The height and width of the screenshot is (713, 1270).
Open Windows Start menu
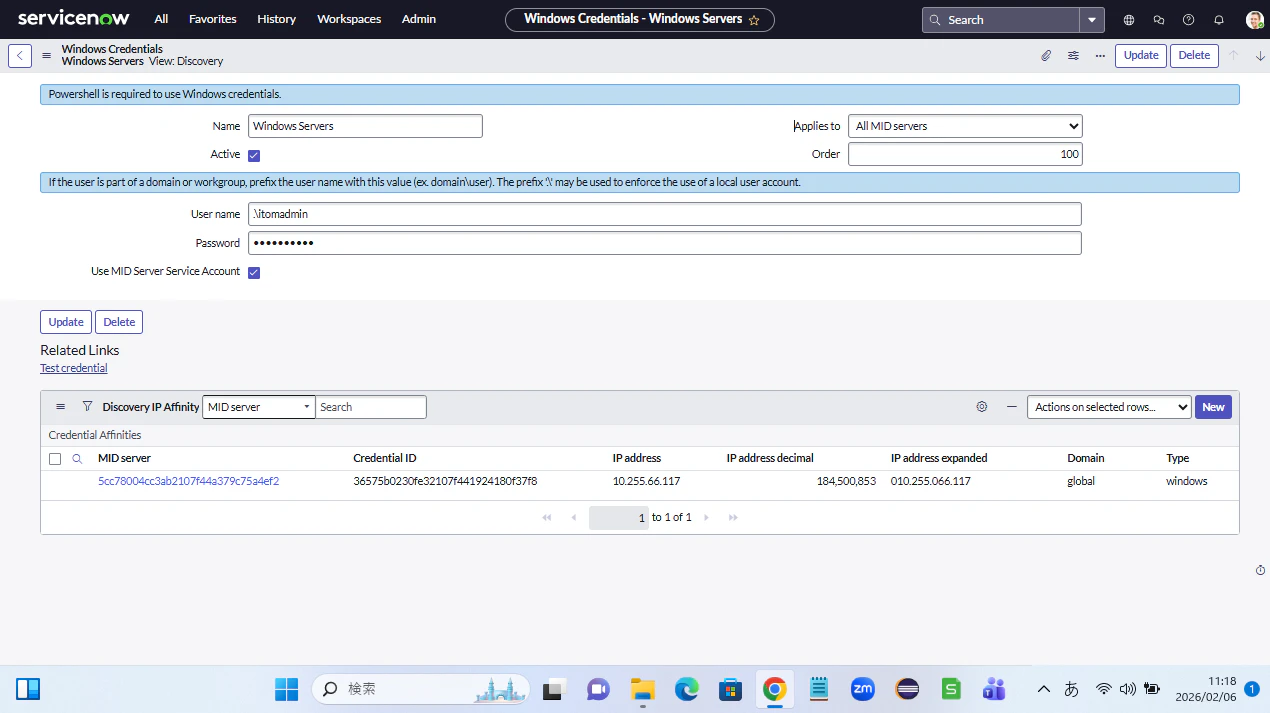(x=287, y=689)
